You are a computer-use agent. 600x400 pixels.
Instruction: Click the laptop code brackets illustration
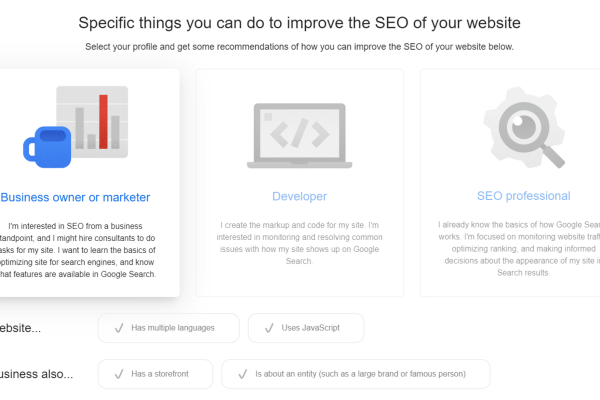pos(299,136)
